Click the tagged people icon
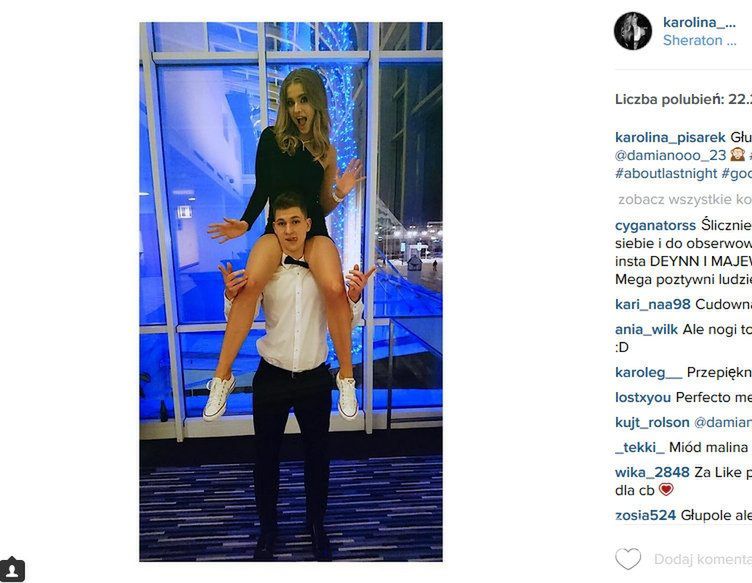This screenshot has width=752, height=583. (12, 570)
